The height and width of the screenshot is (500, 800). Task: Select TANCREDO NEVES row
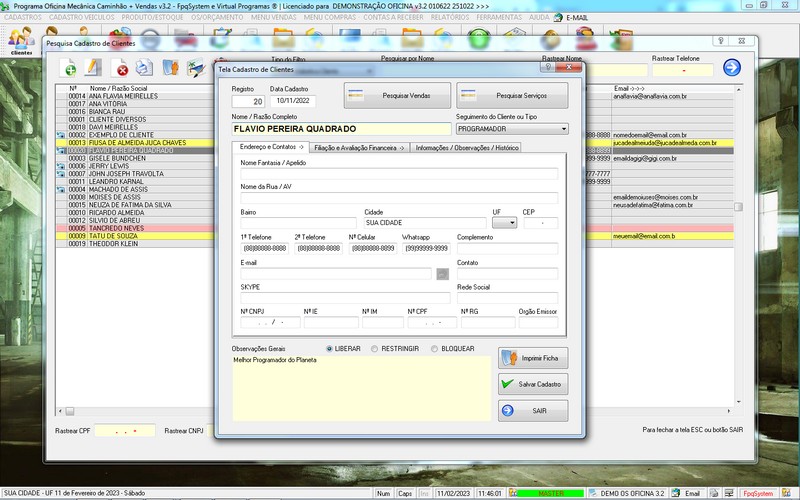click(134, 228)
